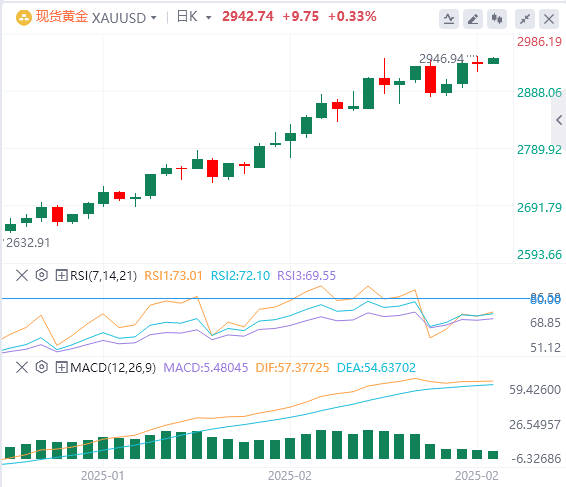Open the XAUUSD symbol dropdown arrow
The height and width of the screenshot is (487, 566).
pyautogui.click(x=154, y=17)
